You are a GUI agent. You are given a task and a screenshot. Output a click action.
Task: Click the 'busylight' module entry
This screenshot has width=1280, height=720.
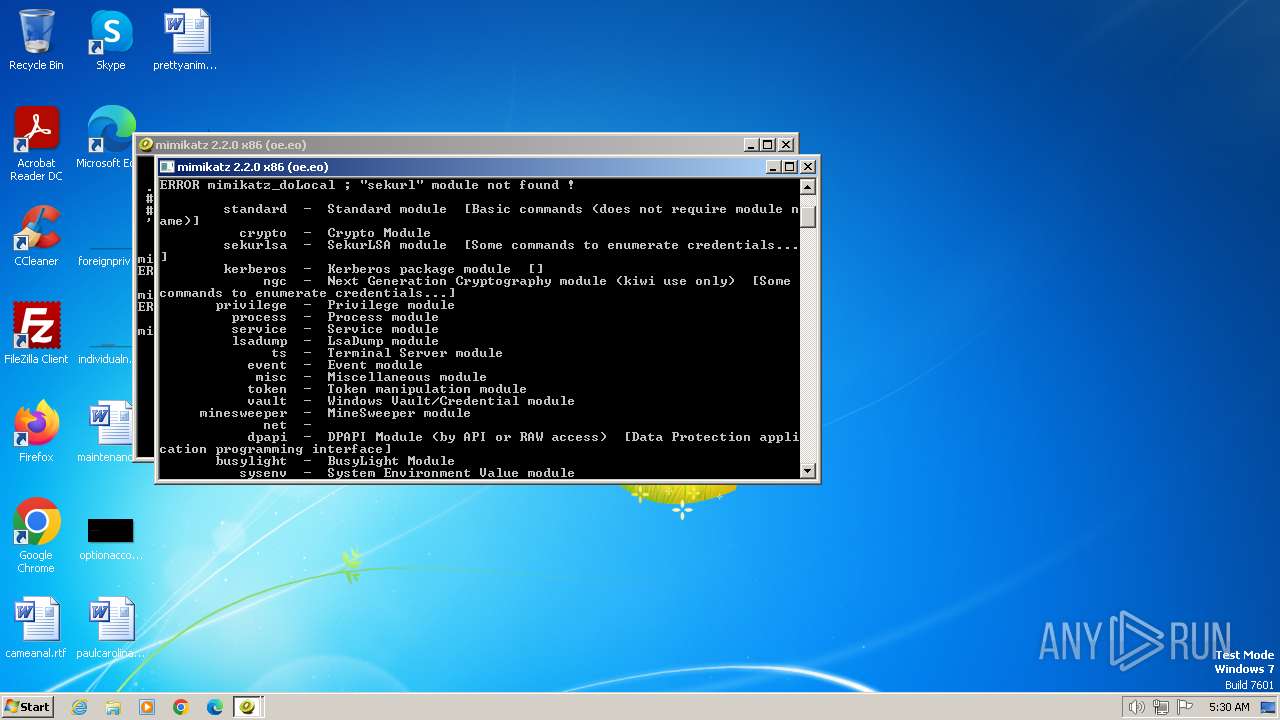pos(335,461)
